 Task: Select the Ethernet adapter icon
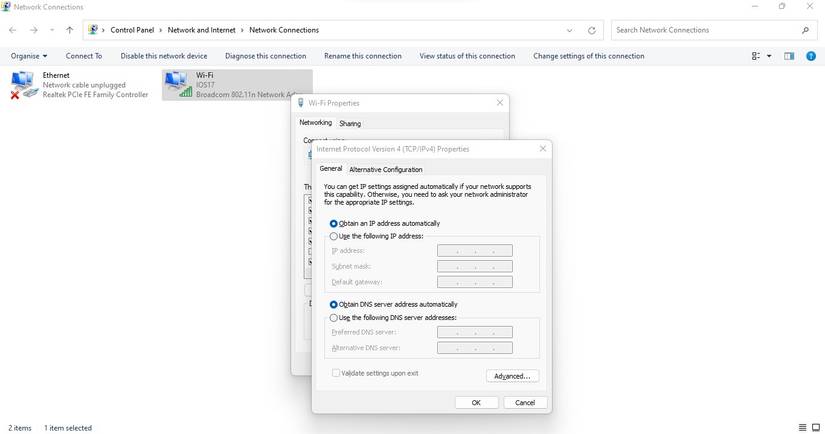click(x=24, y=85)
